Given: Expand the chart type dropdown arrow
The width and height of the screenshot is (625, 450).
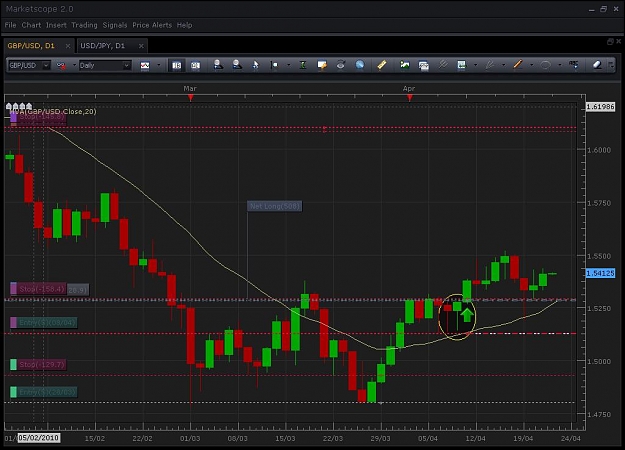Looking at the screenshot, I should pos(159,65).
